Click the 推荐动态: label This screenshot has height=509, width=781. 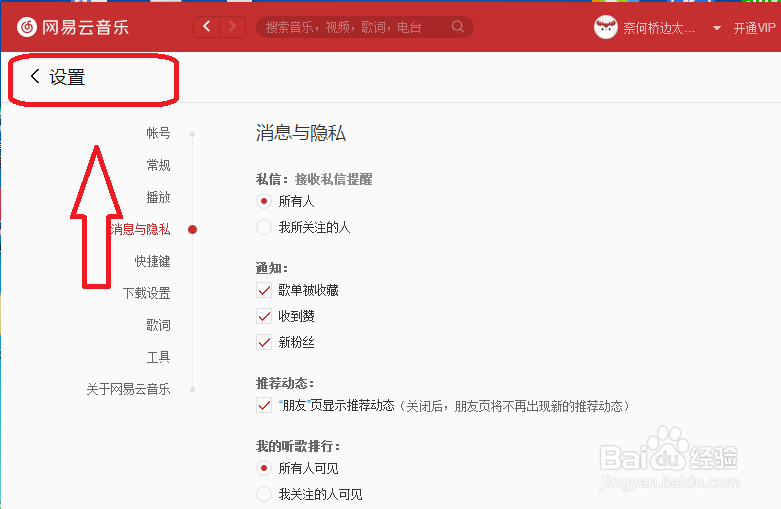coord(285,383)
